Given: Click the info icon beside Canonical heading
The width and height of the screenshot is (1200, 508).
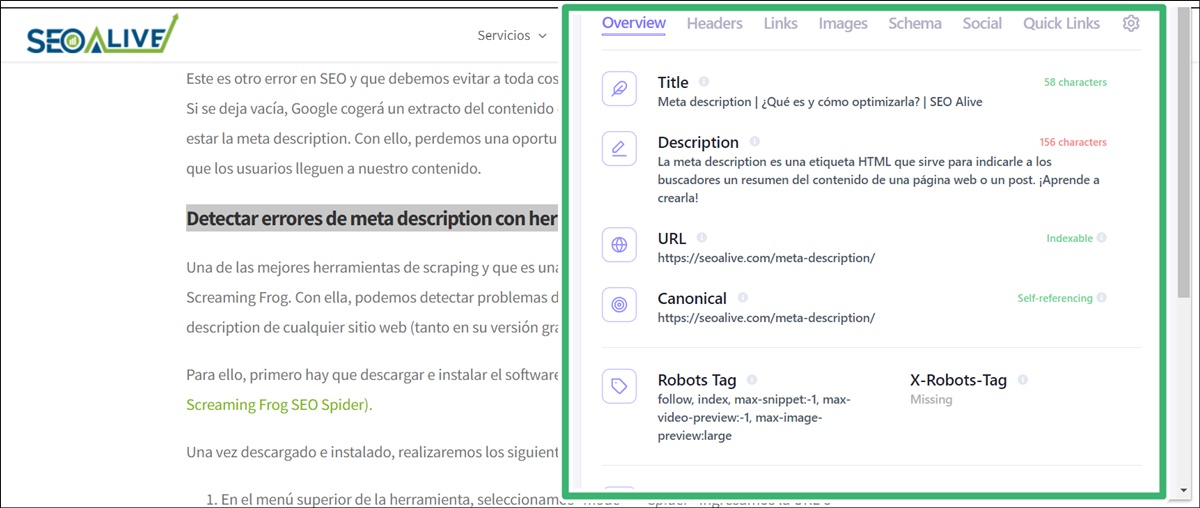Looking at the screenshot, I should pyautogui.click(x=742, y=298).
